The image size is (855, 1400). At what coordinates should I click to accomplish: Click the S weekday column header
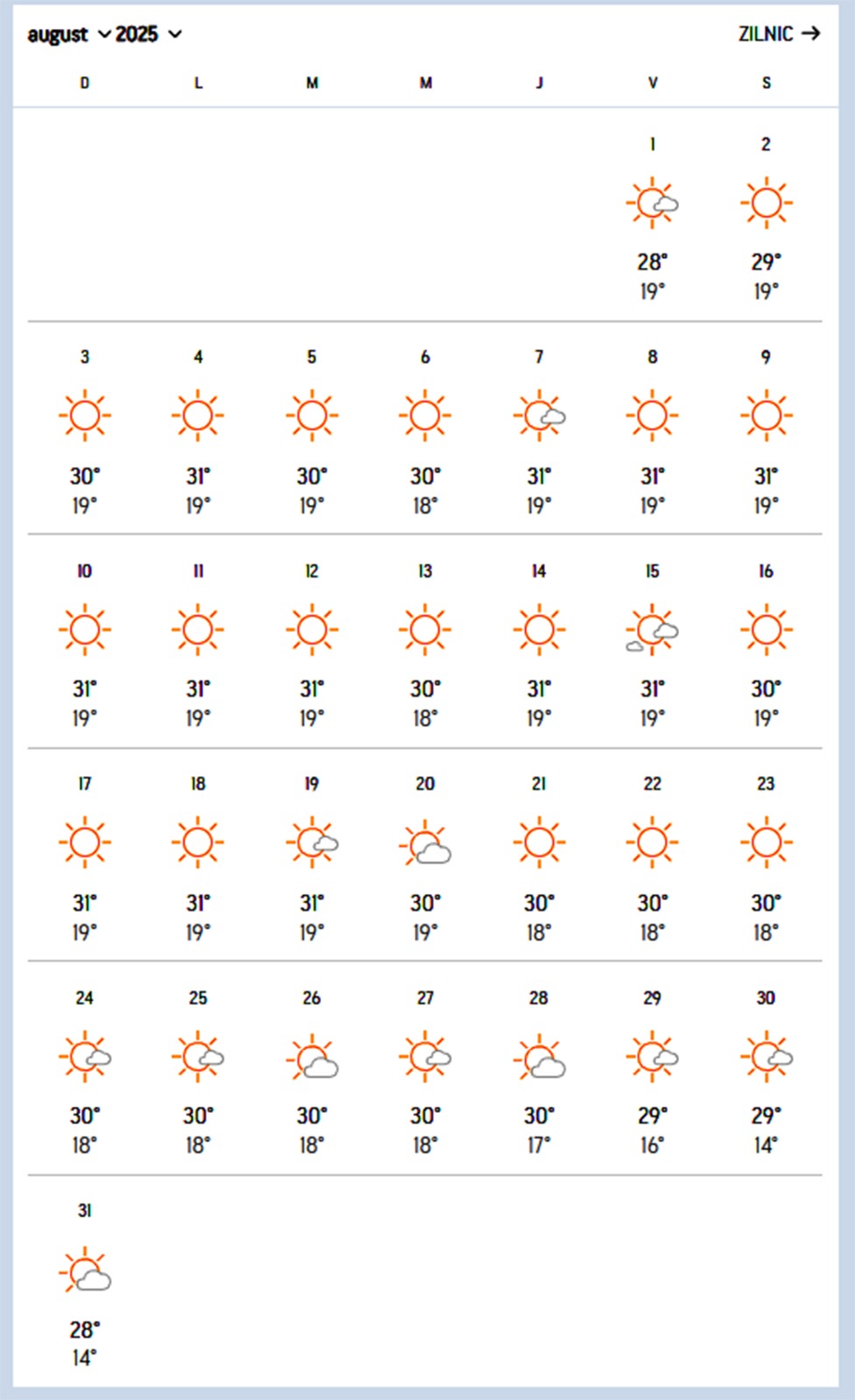click(766, 83)
